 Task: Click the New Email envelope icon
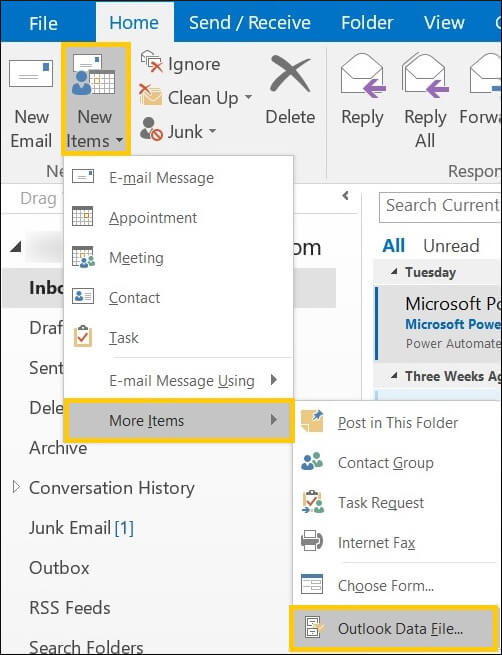31,73
